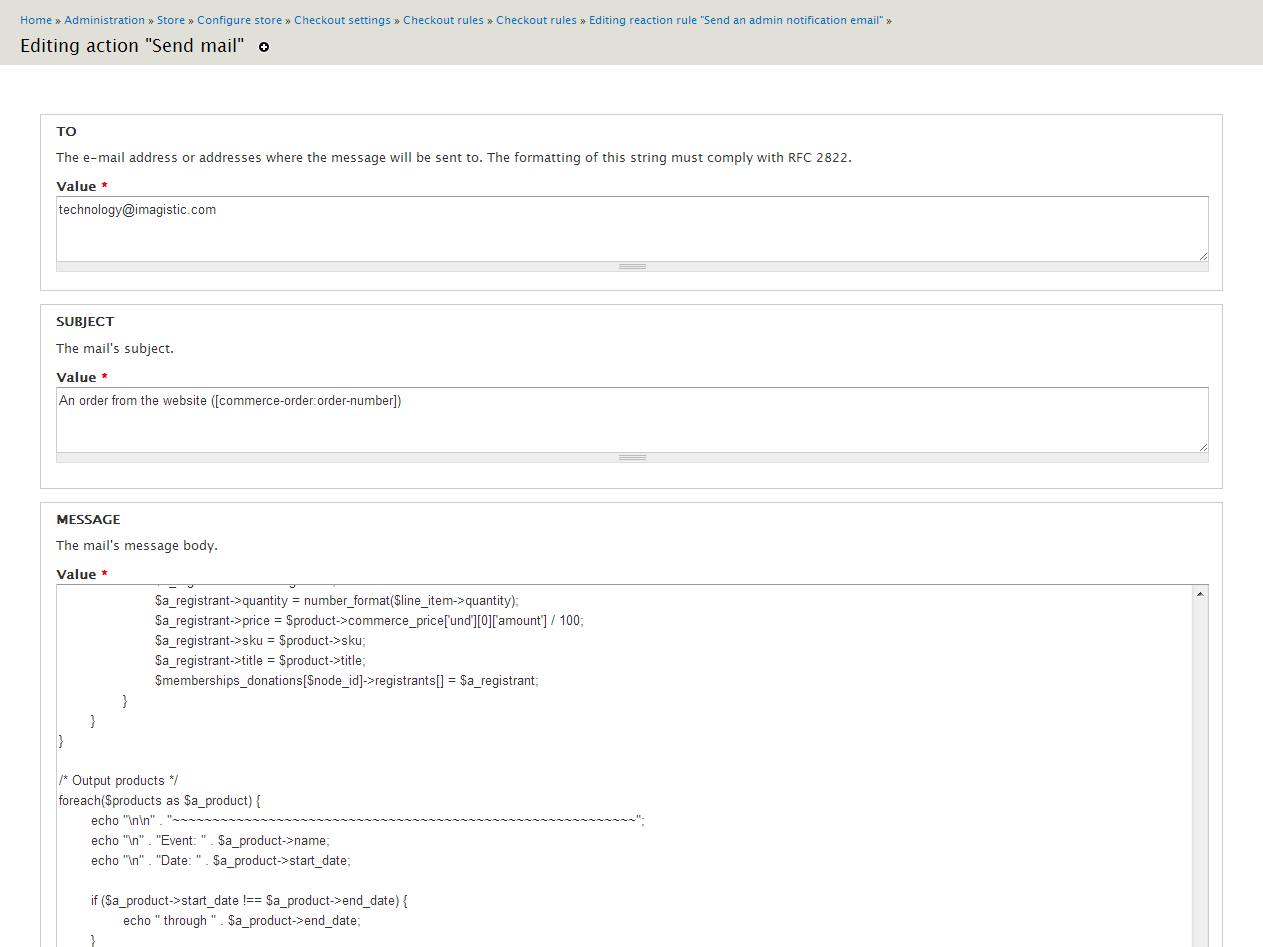Click the add-to-shortcuts plus icon beside the title

coord(264,47)
